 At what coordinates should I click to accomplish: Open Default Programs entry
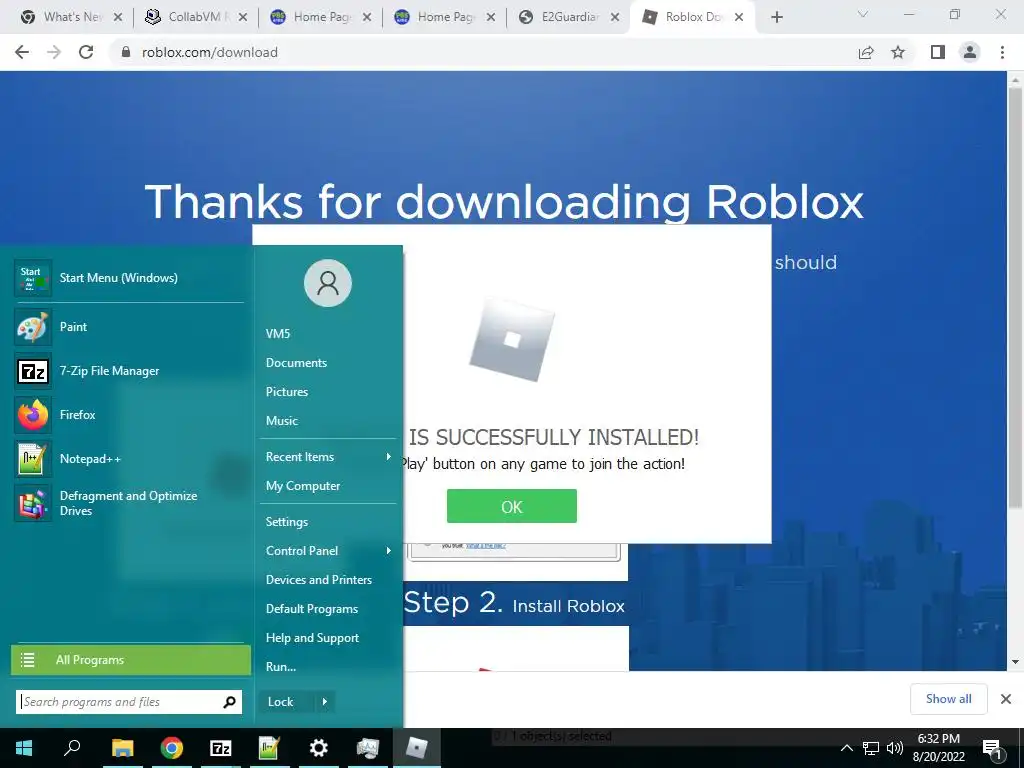[x=312, y=609]
